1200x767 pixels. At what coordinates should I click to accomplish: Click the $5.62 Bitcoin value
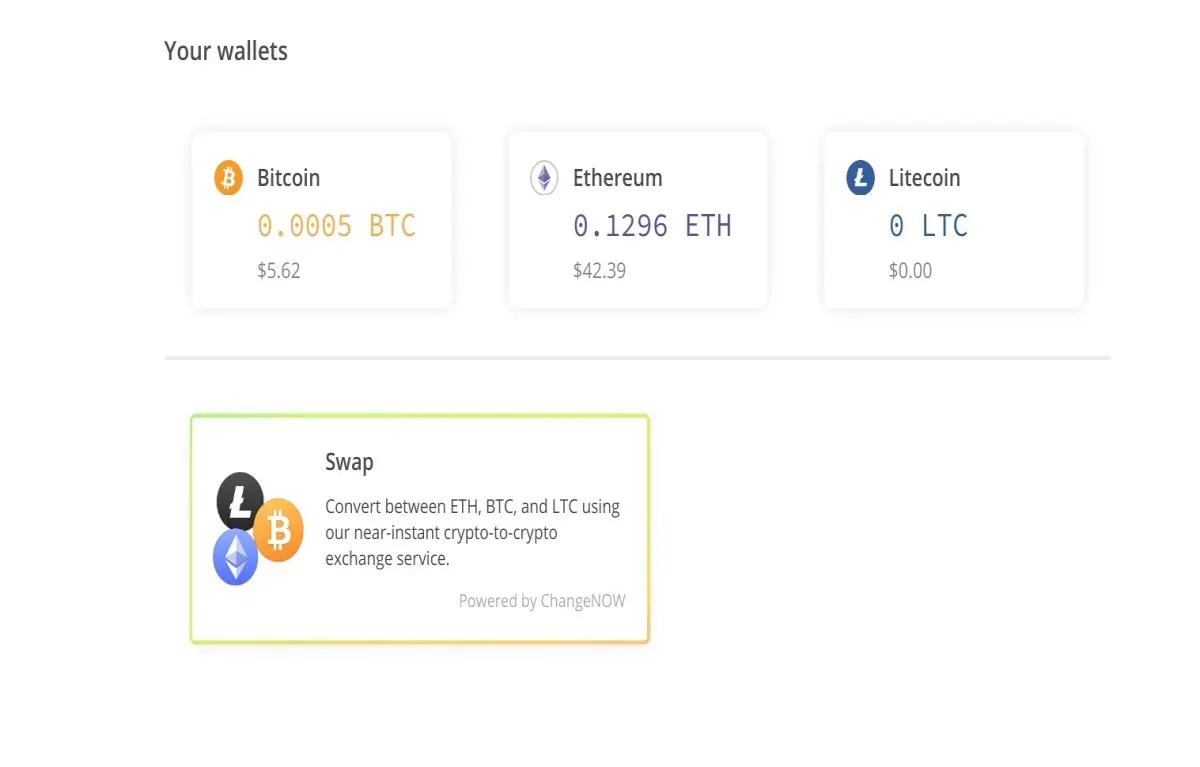pos(279,271)
